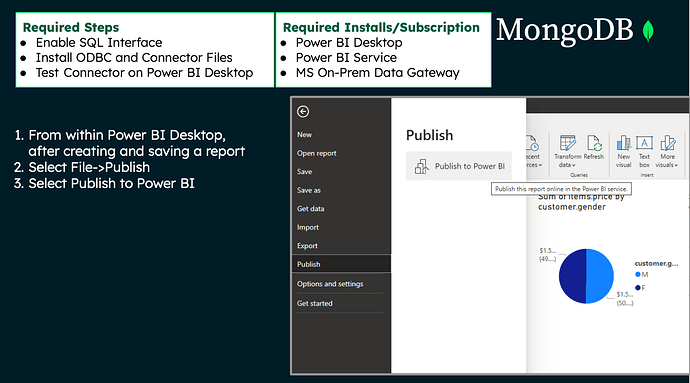
Task: Insert a New visual from ribbon
Action: 624,151
